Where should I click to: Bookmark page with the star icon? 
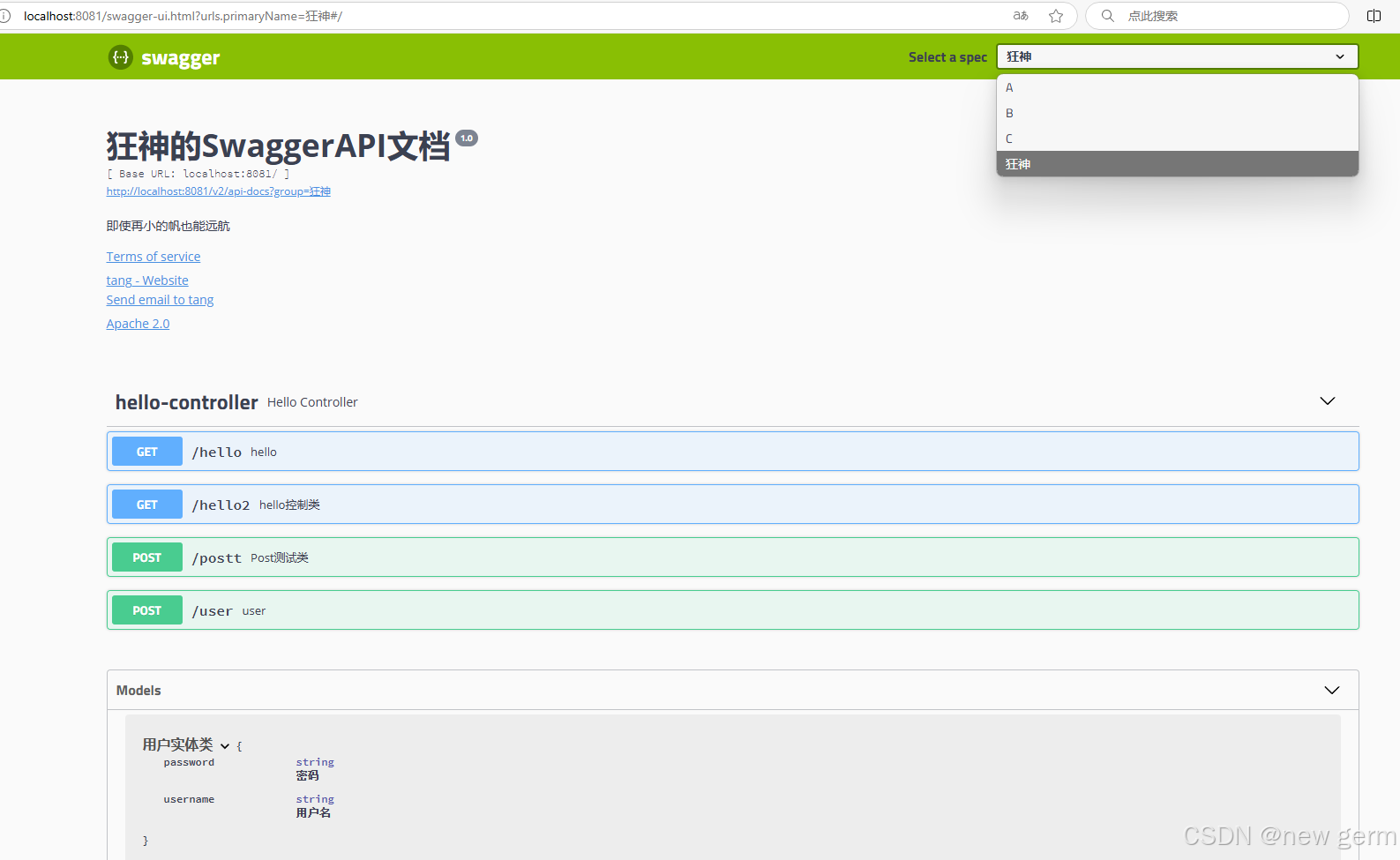point(1056,16)
